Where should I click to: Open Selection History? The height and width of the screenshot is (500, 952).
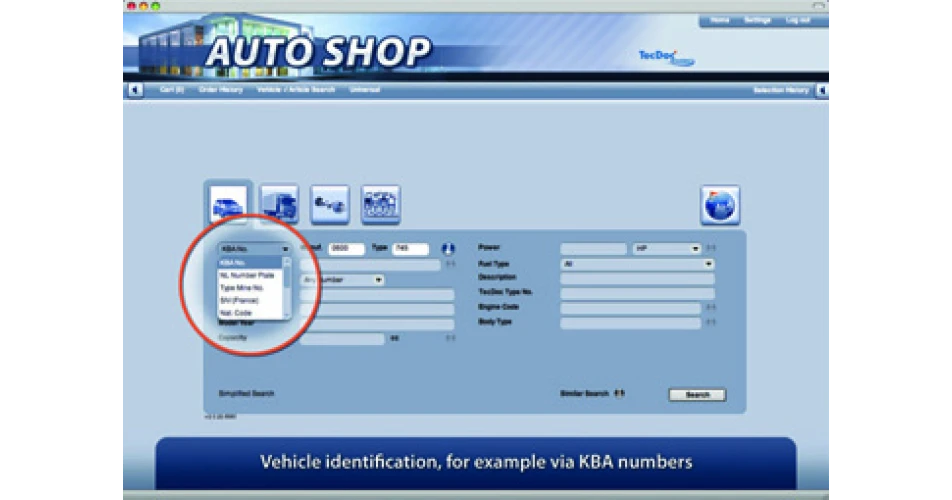pyautogui.click(x=781, y=90)
